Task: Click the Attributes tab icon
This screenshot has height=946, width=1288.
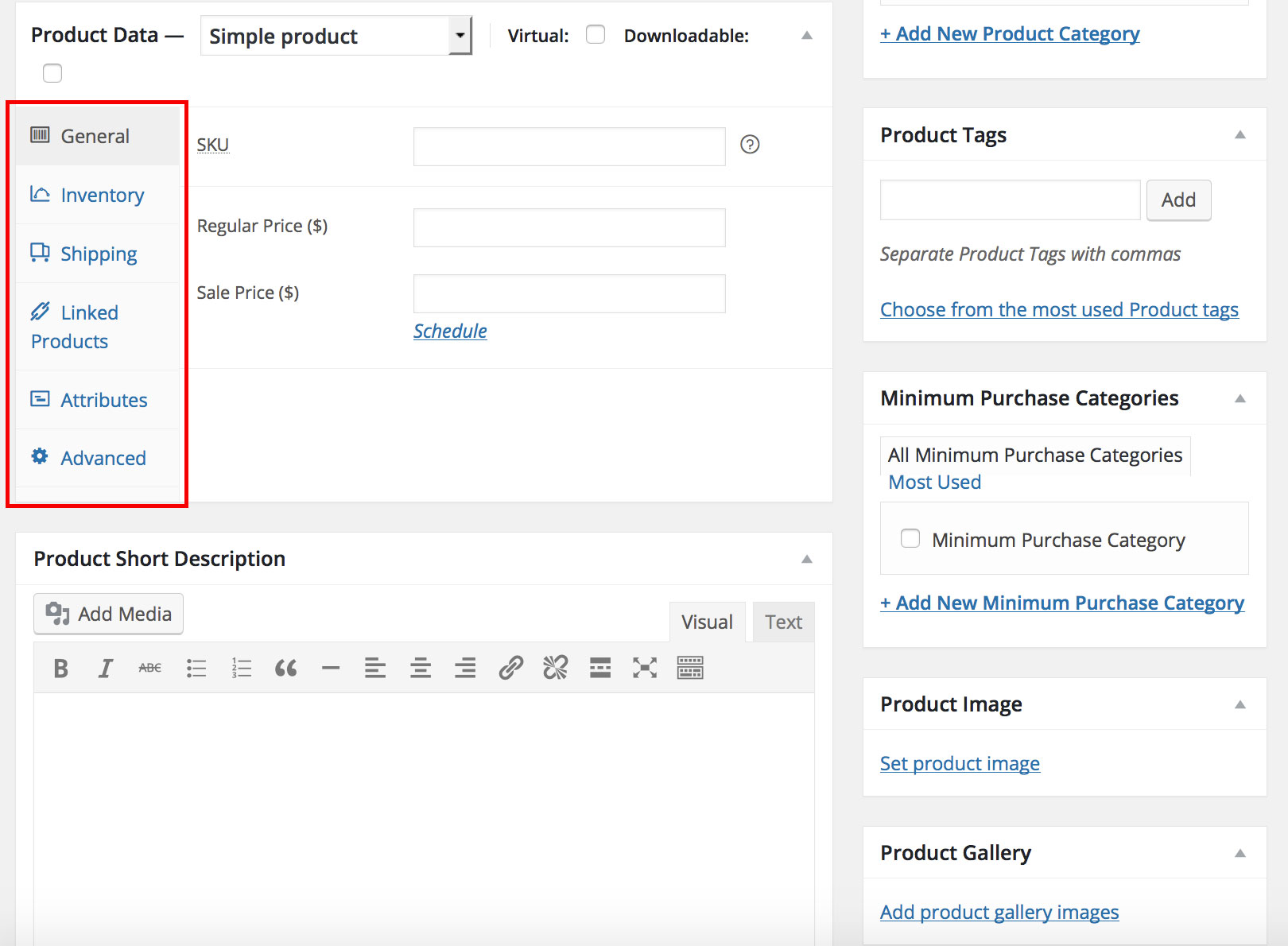Action: point(40,398)
